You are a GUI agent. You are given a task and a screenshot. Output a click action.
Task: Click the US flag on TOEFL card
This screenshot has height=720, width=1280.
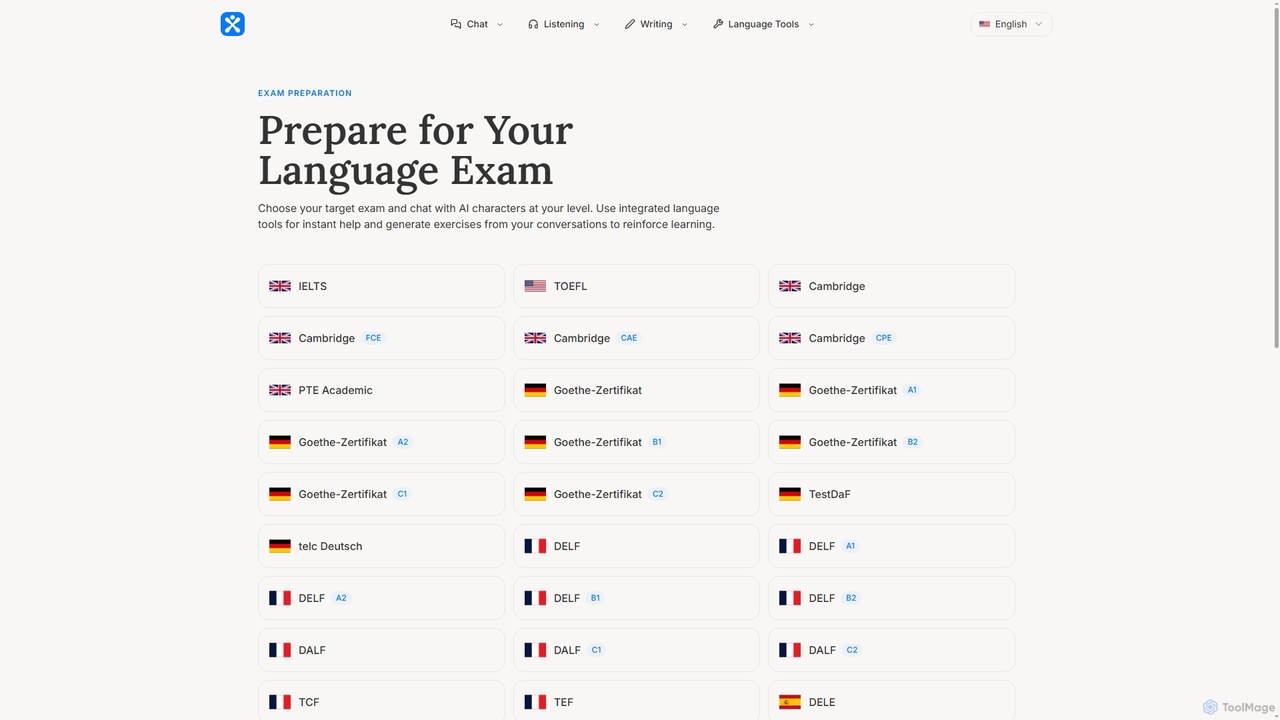(535, 286)
